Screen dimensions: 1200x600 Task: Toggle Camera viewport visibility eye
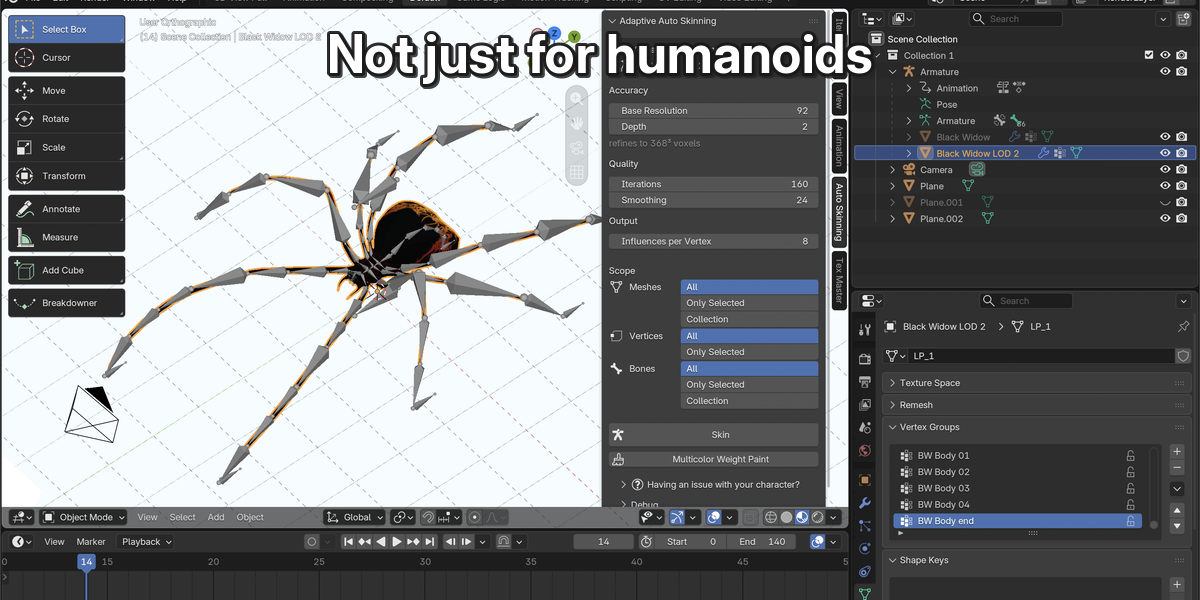(1165, 170)
